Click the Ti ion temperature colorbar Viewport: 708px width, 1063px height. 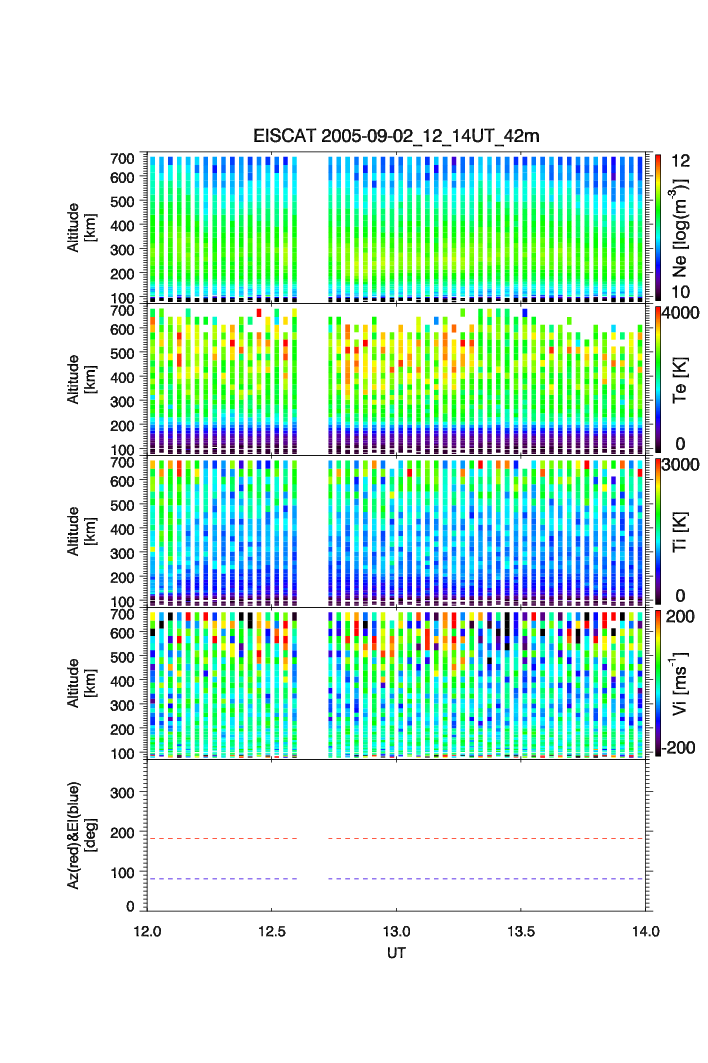658,531
